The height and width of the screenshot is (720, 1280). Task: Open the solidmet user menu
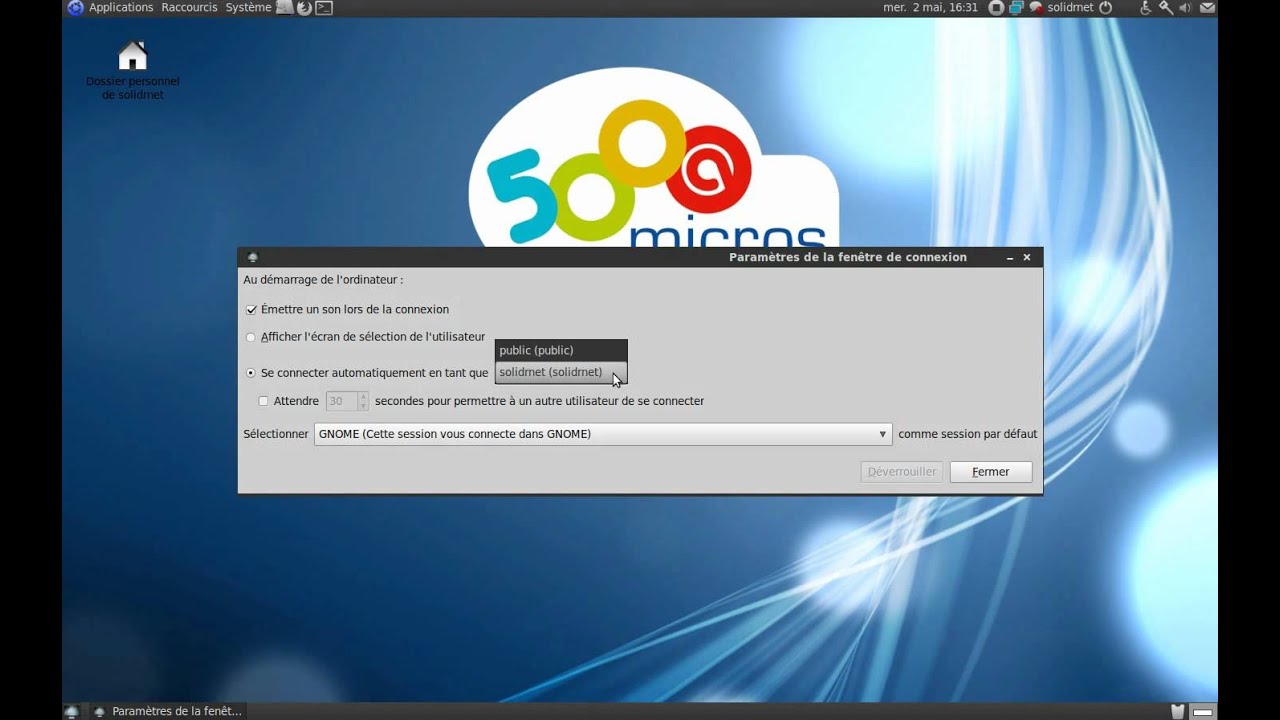coord(1071,8)
